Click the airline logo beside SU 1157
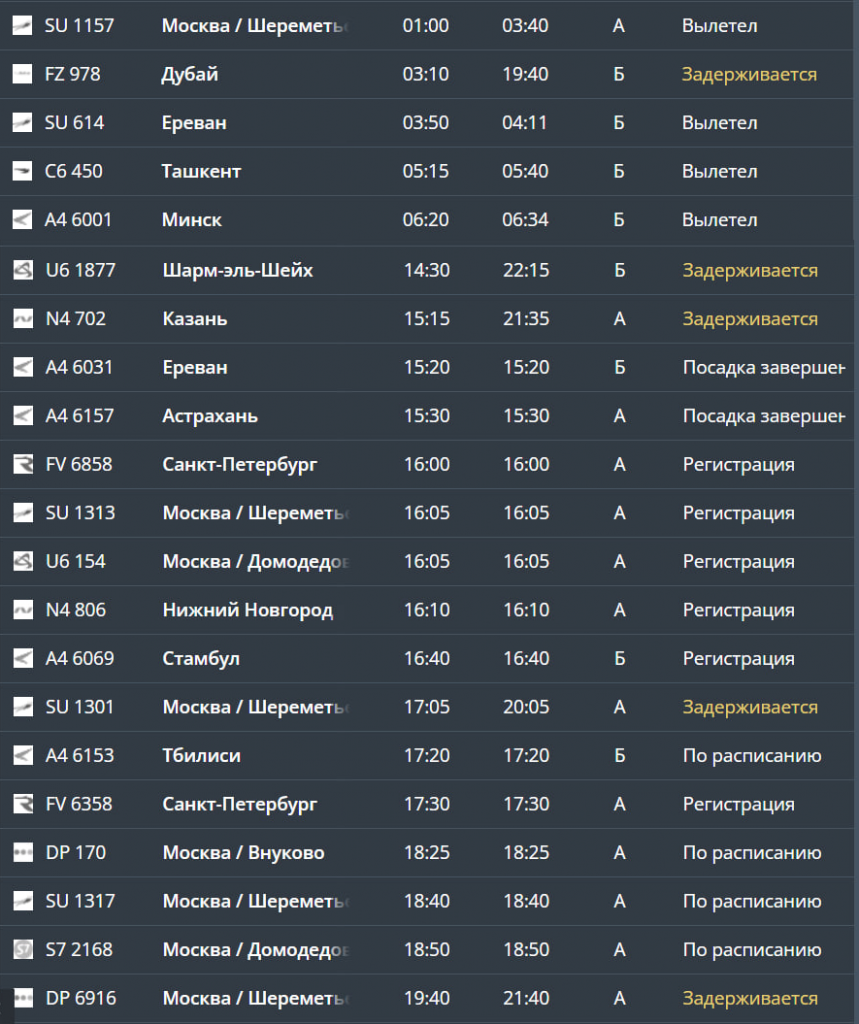 pyautogui.click(x=22, y=25)
